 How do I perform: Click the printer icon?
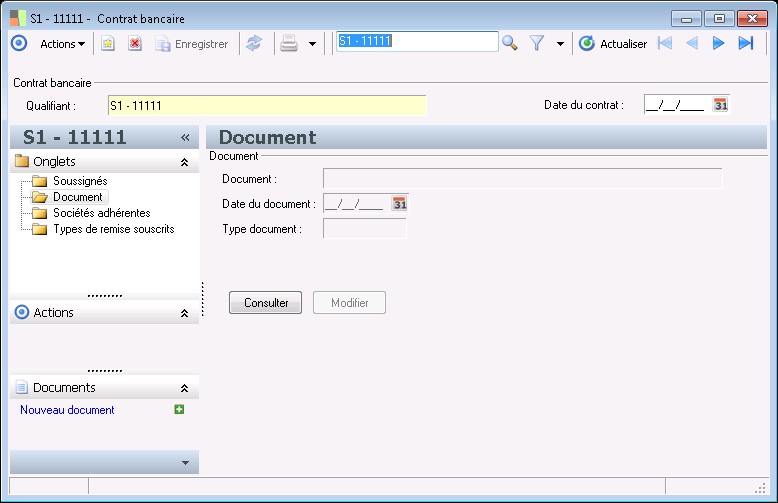[x=289, y=44]
